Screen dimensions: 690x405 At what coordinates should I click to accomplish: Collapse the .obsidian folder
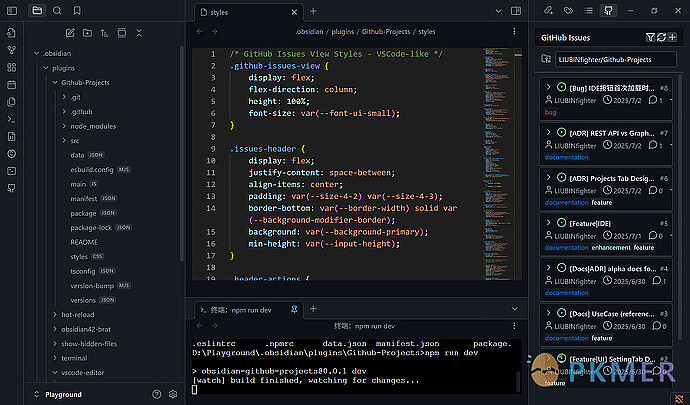pos(37,53)
